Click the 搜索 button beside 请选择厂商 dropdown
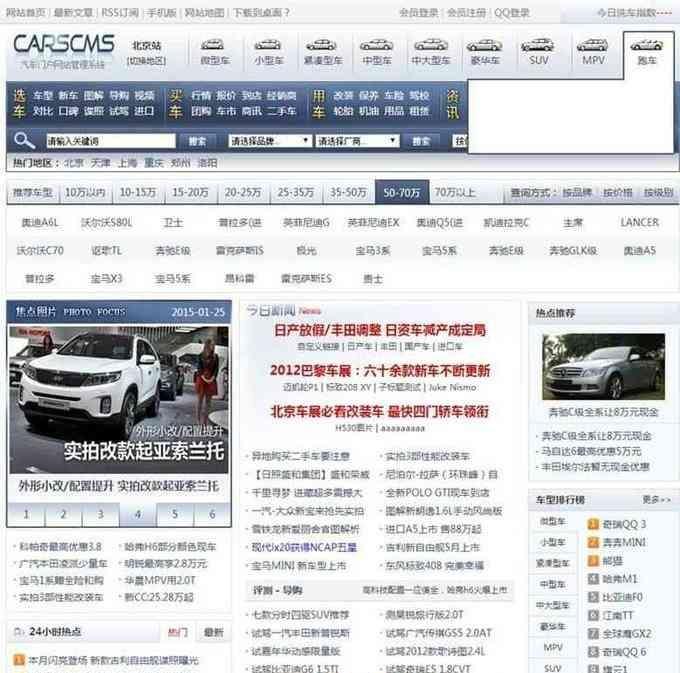 (x=421, y=141)
